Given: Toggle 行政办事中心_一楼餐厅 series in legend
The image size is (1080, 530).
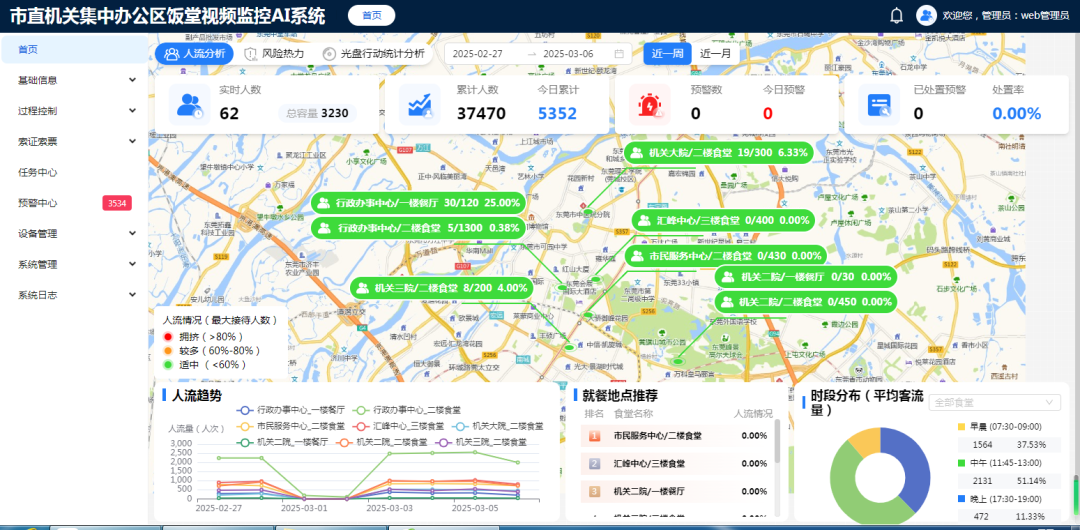Looking at the screenshot, I should 290,410.
